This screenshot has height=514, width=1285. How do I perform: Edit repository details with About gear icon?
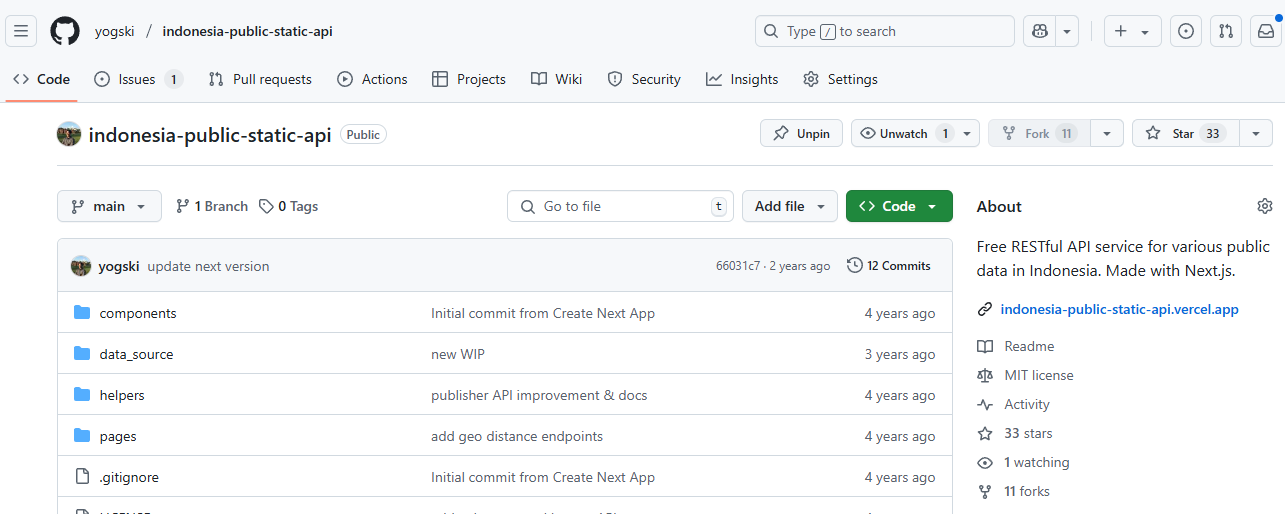[1265, 206]
